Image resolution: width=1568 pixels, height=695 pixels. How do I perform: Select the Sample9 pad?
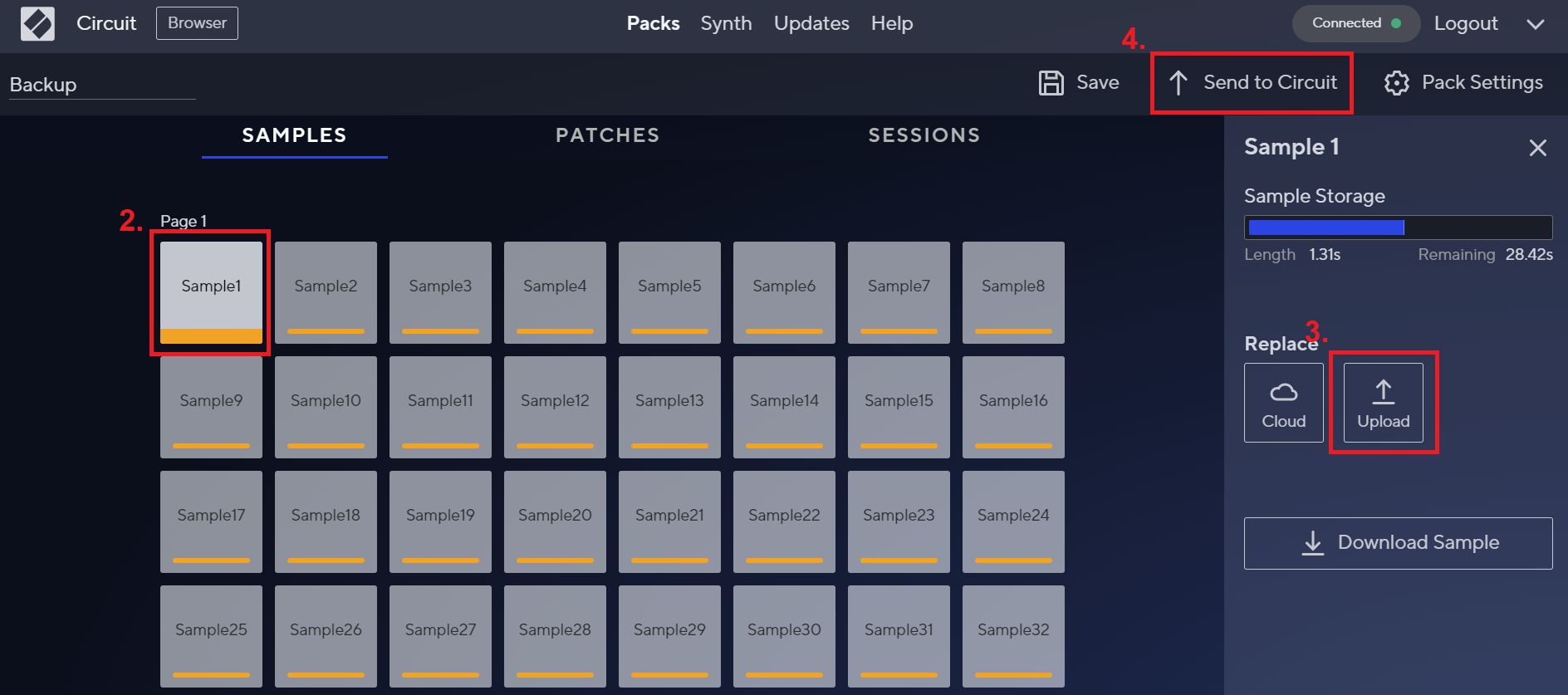[211, 407]
